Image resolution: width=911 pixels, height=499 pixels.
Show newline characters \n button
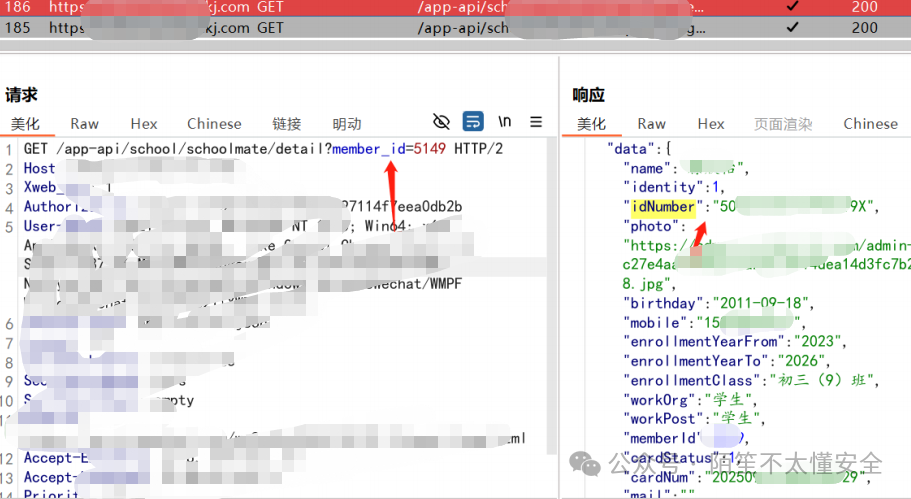tap(504, 121)
